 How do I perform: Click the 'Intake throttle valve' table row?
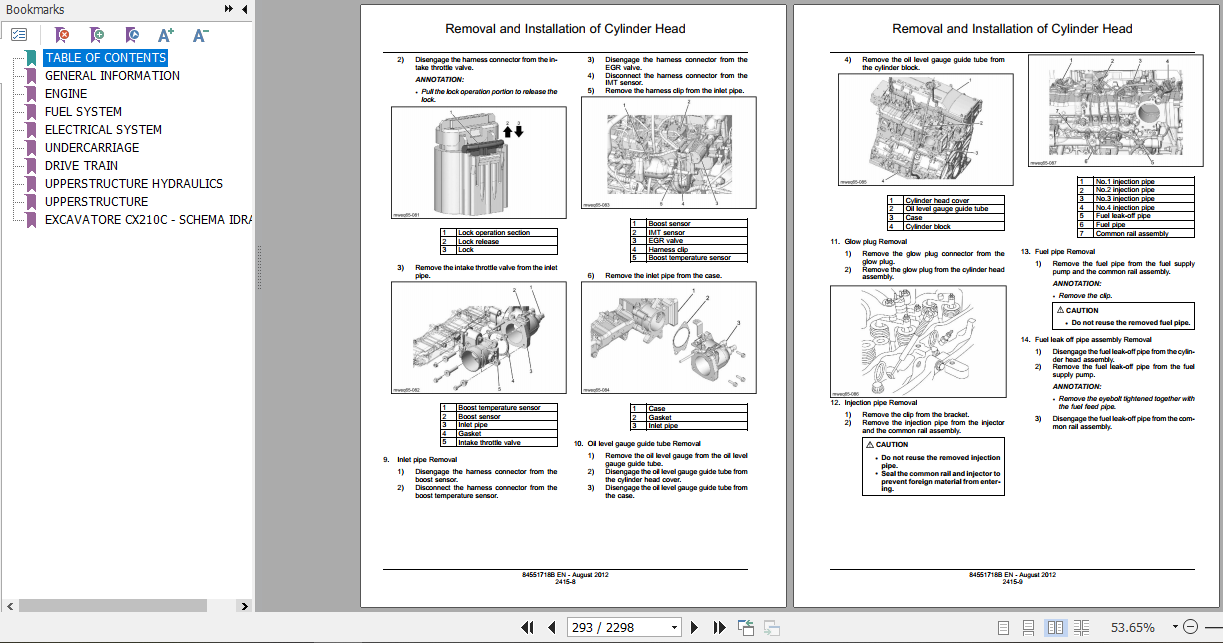498,442
